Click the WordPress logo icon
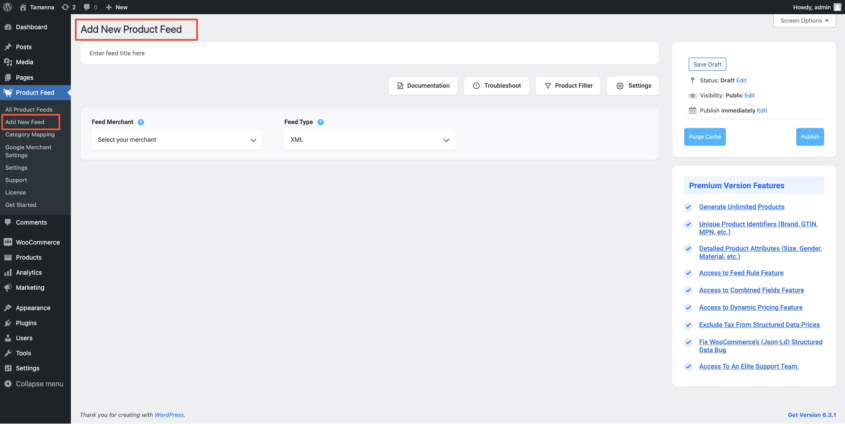Image resolution: width=845 pixels, height=424 pixels. (8, 7)
